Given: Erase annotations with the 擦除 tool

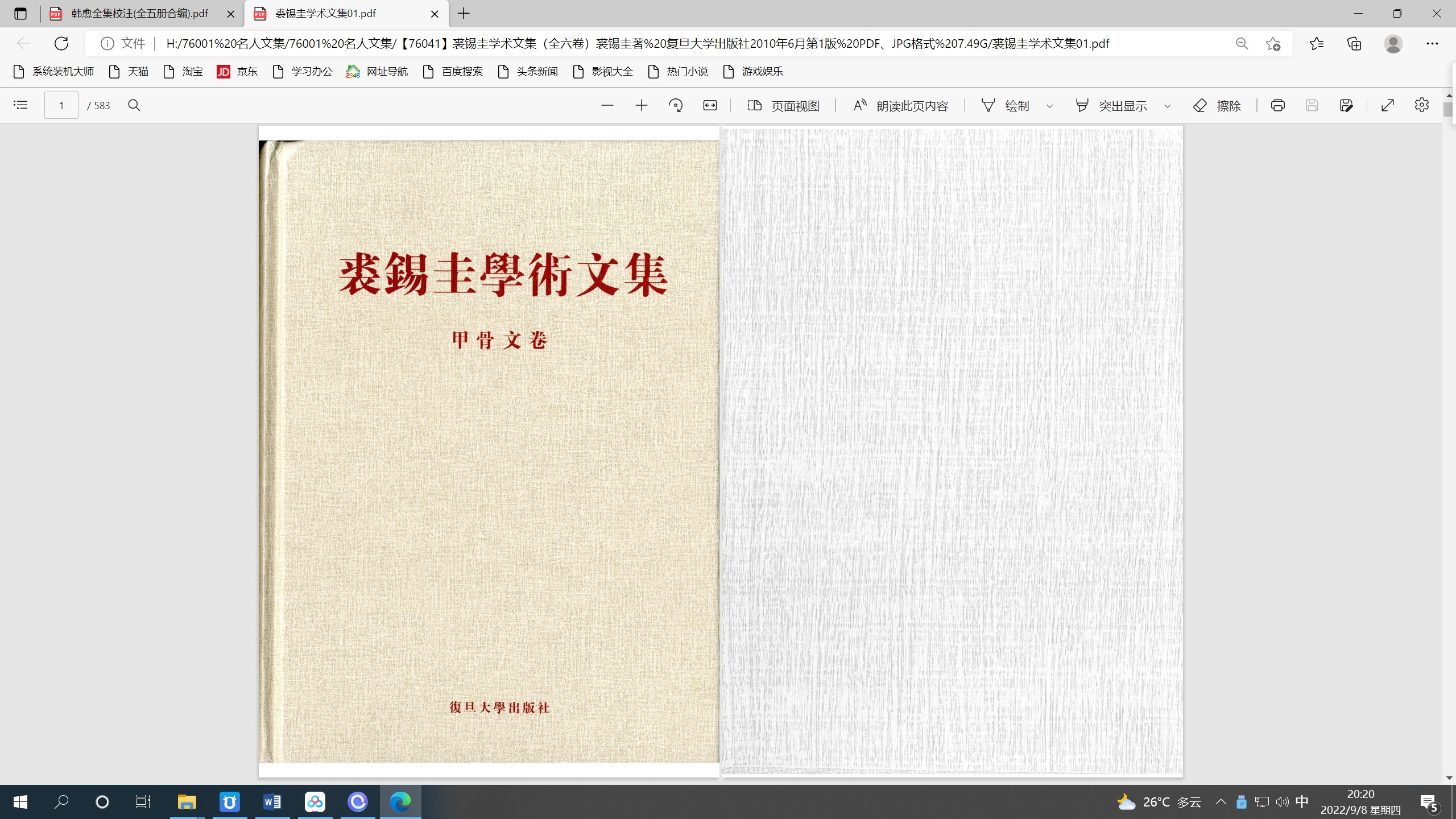Looking at the screenshot, I should click(x=1217, y=105).
